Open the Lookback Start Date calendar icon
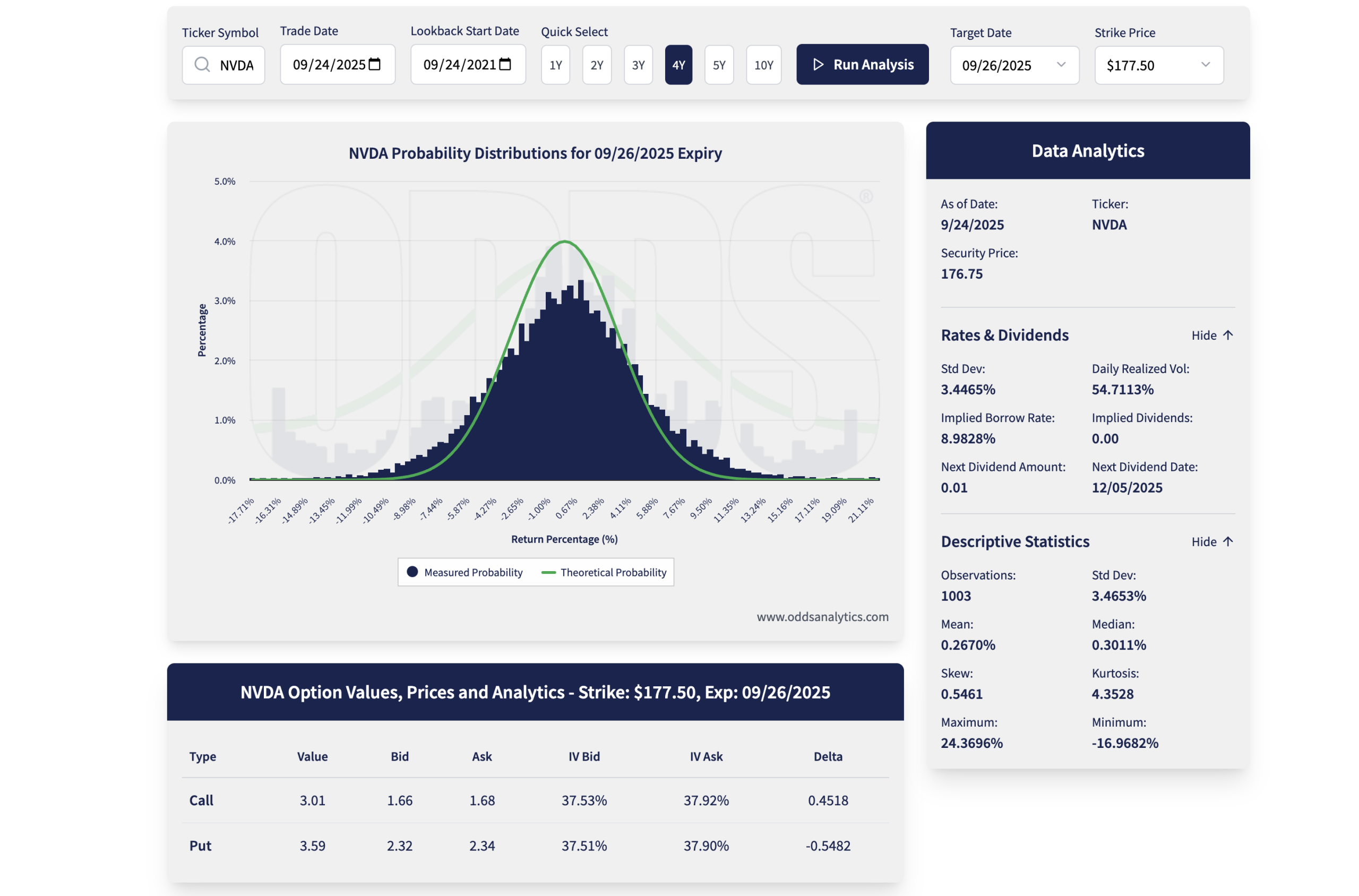1359x896 pixels. click(x=505, y=64)
